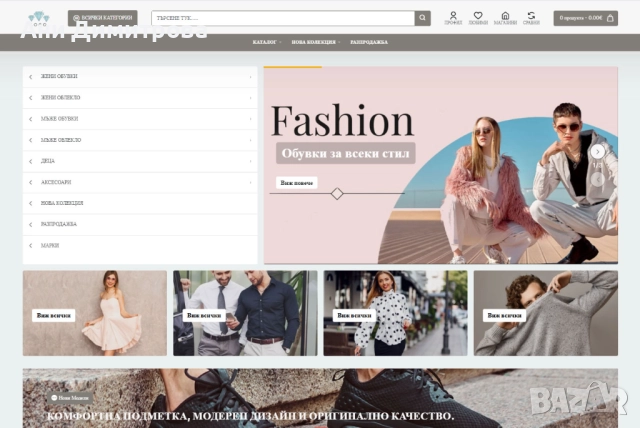Expand the arrow on МЪЖЕ ОБУВКИ row
Screen dimensions: 640x428
click(251, 119)
